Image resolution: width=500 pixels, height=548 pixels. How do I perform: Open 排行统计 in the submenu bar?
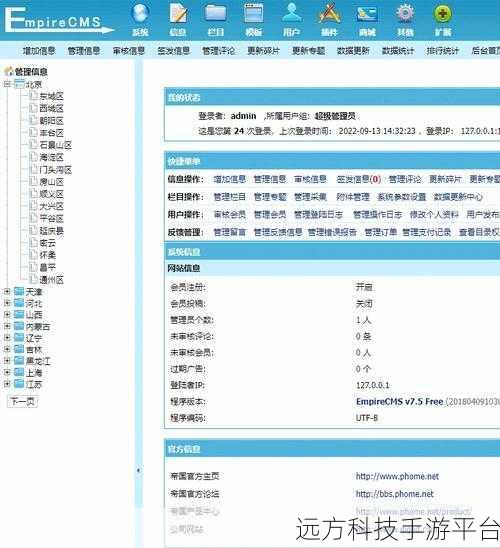[442, 51]
